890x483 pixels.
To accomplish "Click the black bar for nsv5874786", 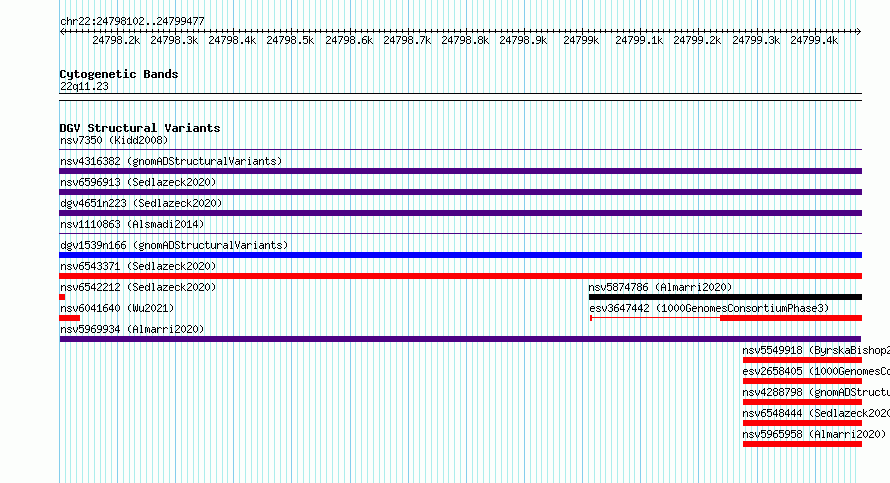I will pos(725,297).
